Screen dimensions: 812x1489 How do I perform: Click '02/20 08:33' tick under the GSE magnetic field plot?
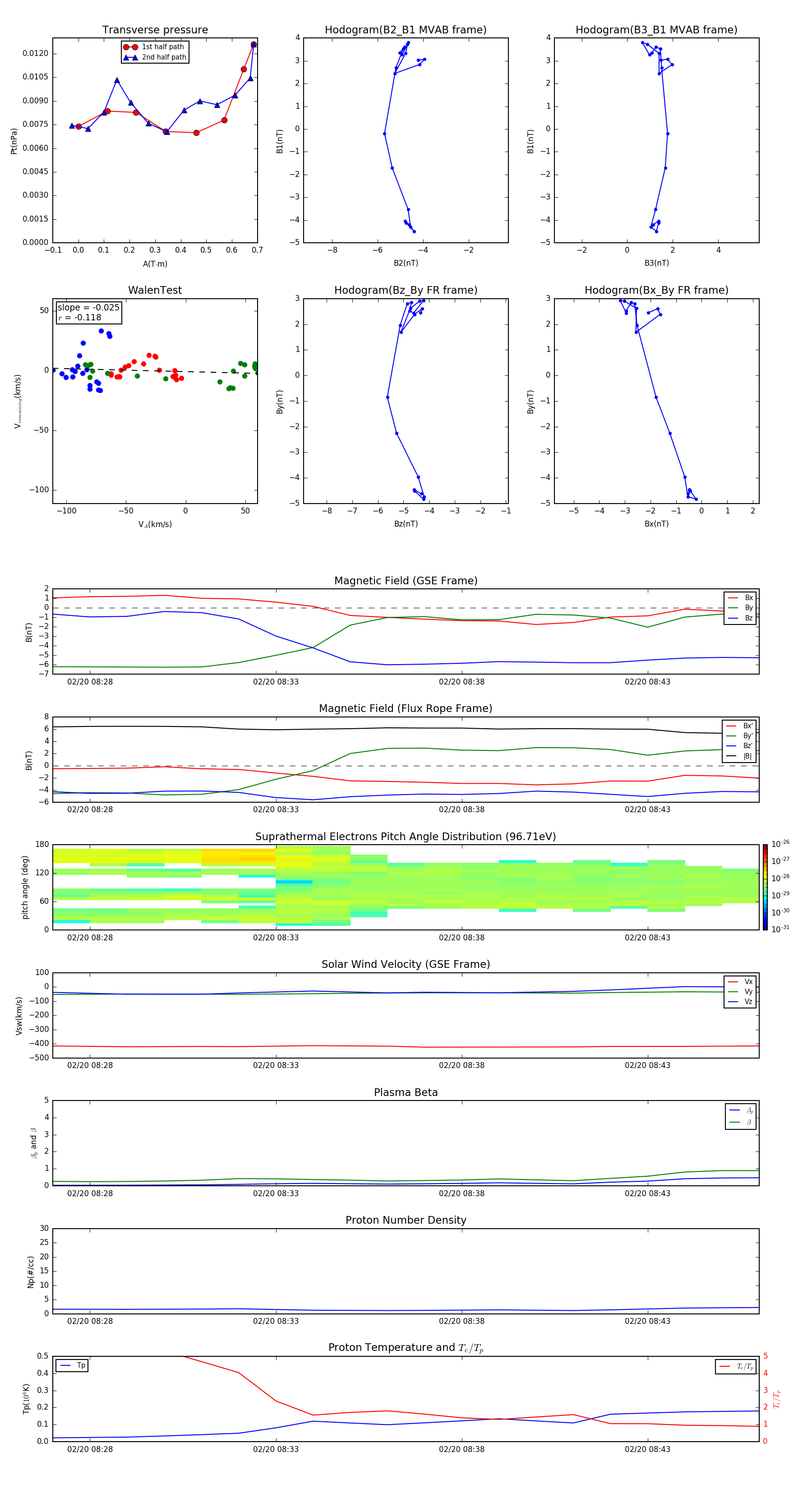click(276, 682)
